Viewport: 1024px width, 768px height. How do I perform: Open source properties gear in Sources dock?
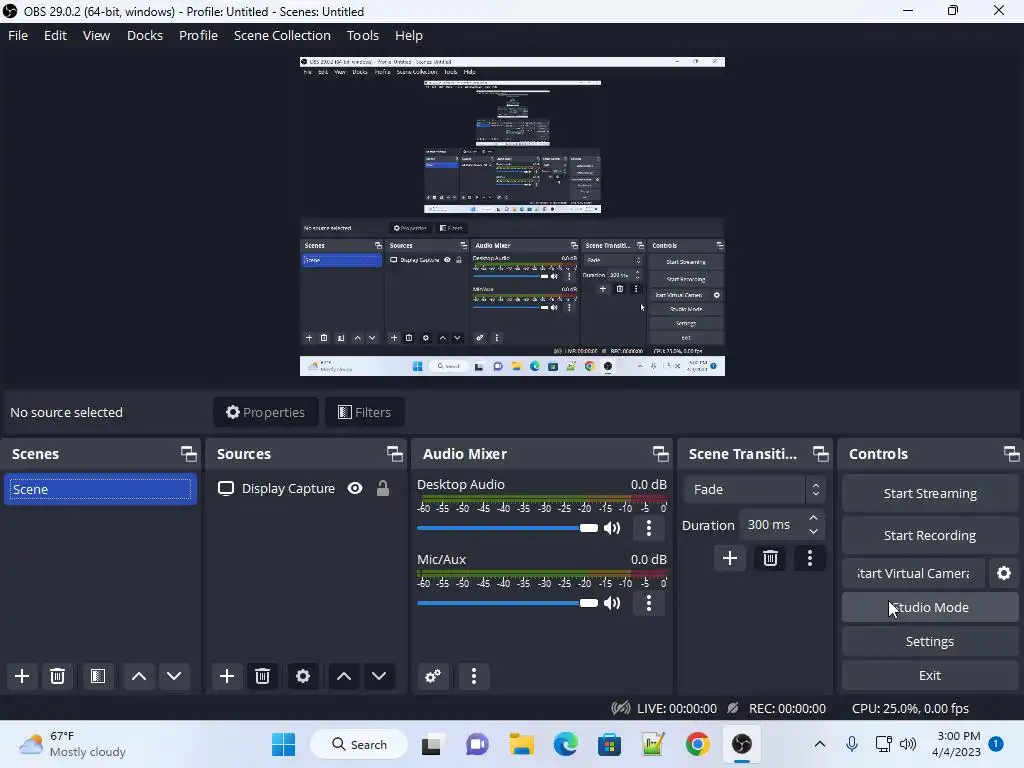[x=303, y=676]
